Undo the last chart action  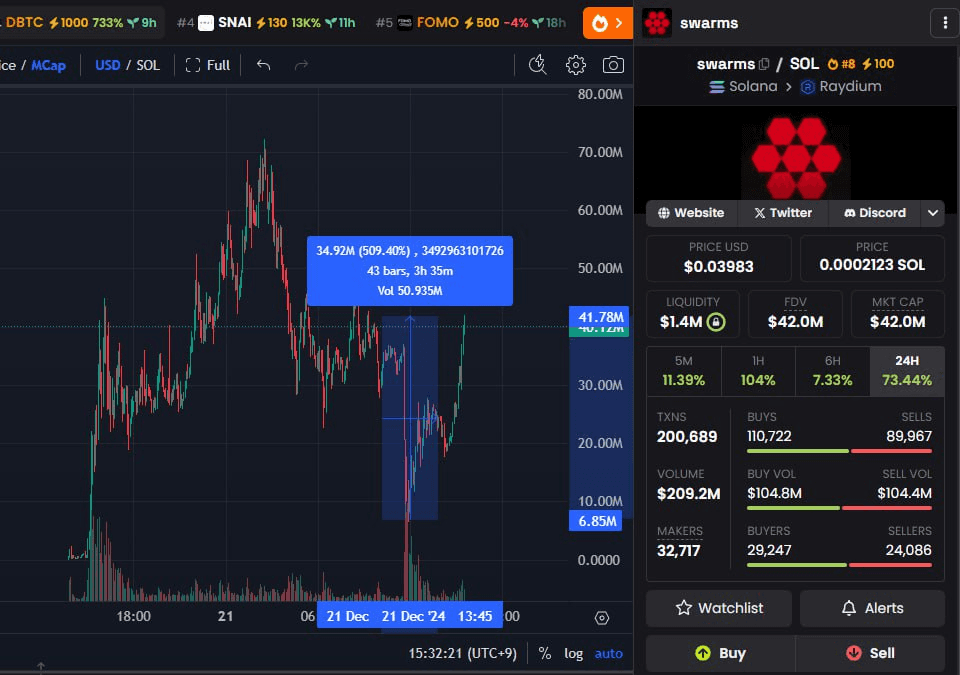click(263, 65)
